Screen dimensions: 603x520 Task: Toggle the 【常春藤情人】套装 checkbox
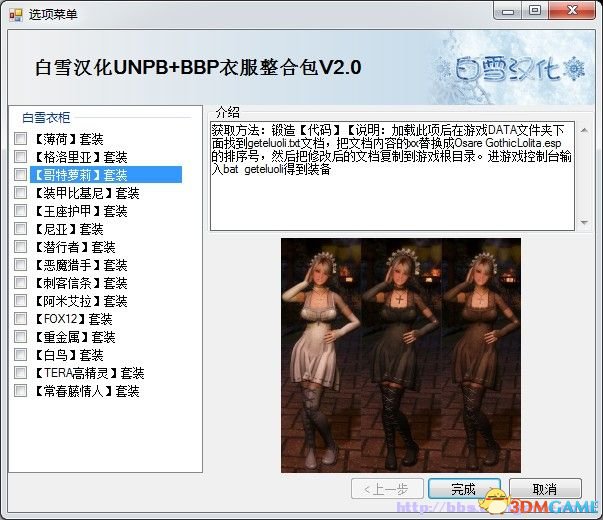point(20,391)
